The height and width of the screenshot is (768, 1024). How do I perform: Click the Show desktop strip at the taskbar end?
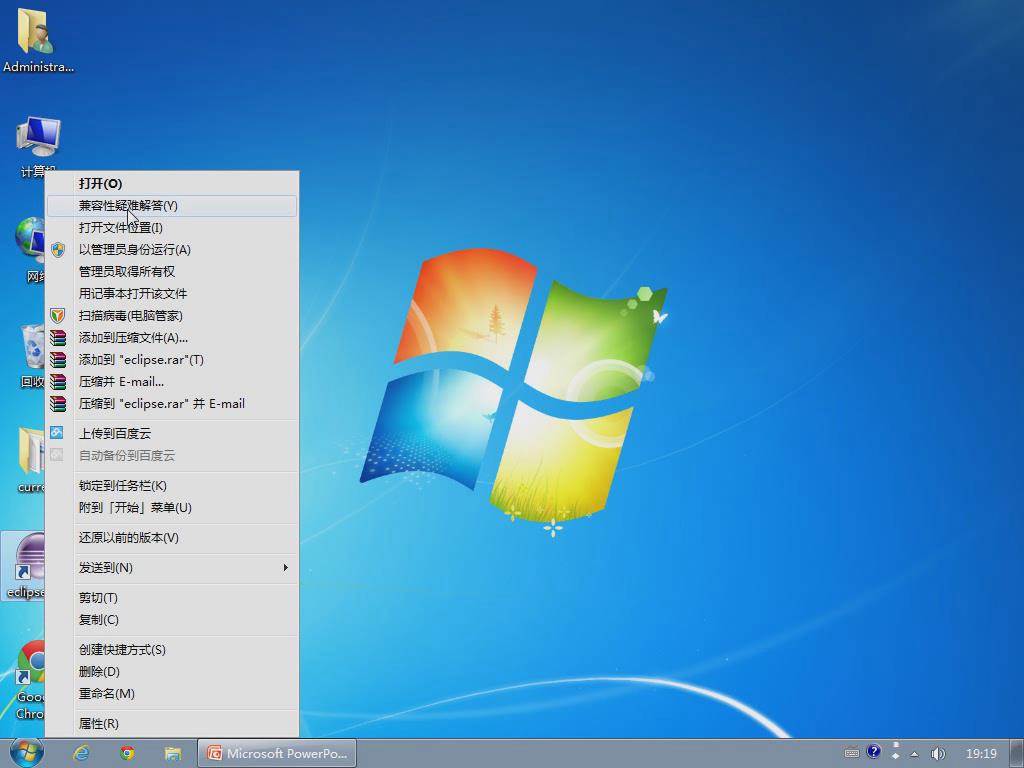pos(1017,753)
